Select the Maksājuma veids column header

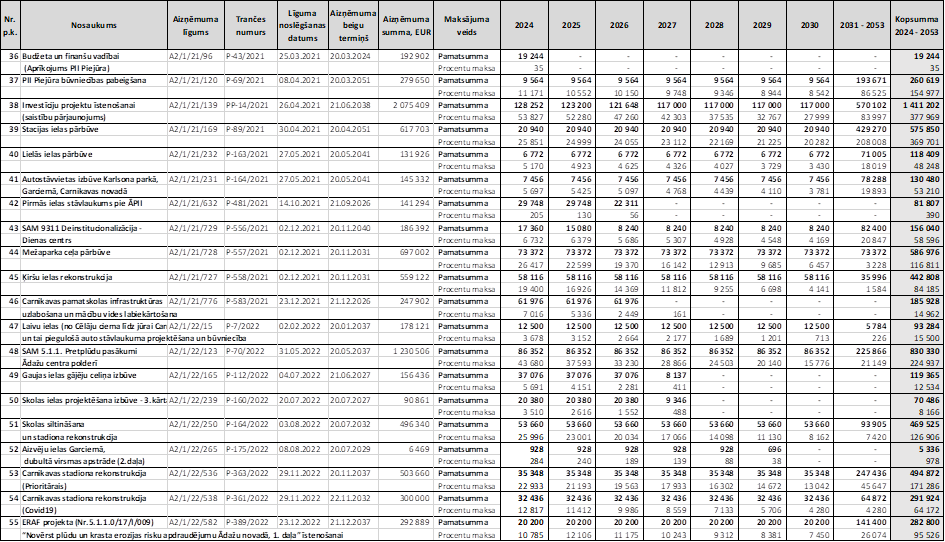[466, 22]
